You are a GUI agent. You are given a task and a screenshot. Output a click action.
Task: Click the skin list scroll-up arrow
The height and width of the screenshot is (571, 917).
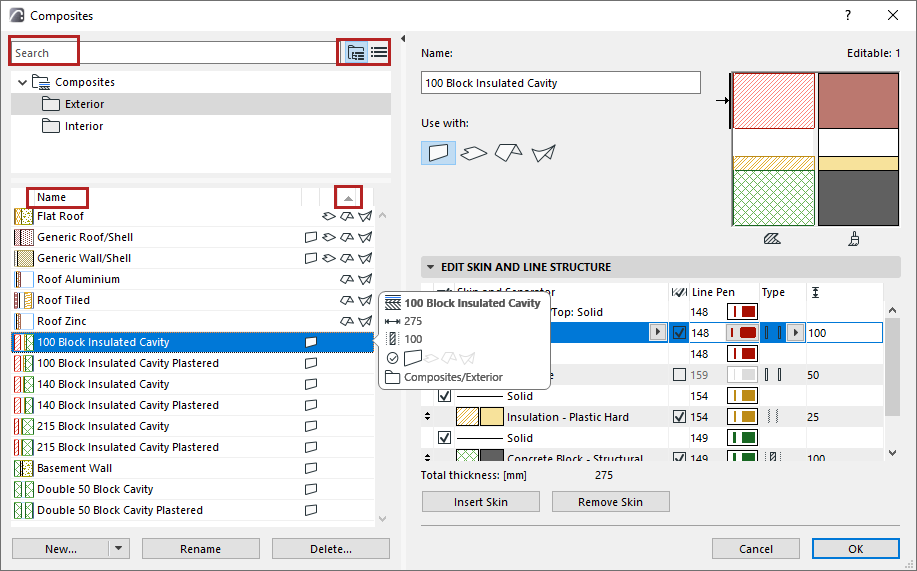coord(892,310)
